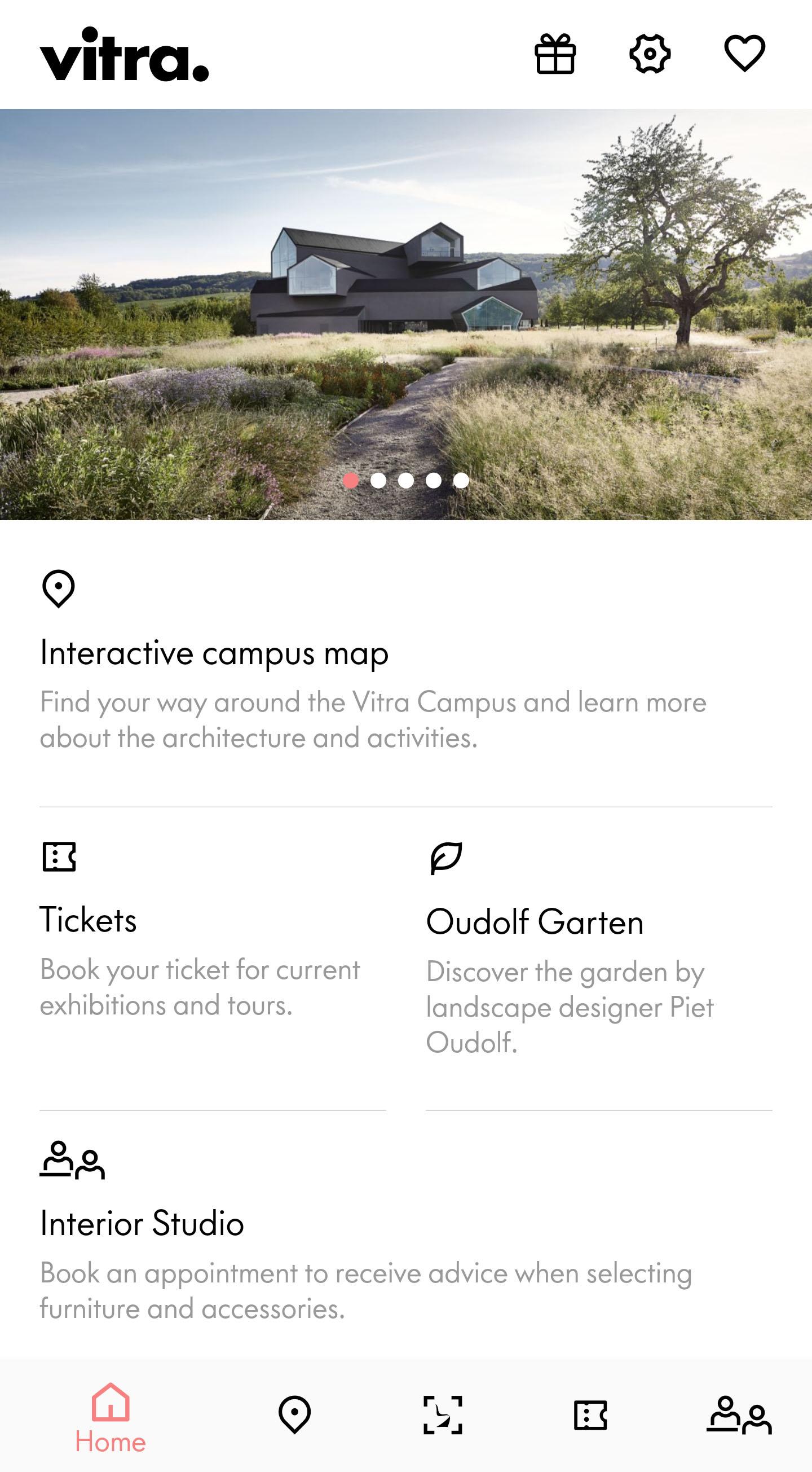This screenshot has height=1472, width=812.
Task: Switch to the map tab in the bottom navigation
Action: pyautogui.click(x=295, y=1415)
